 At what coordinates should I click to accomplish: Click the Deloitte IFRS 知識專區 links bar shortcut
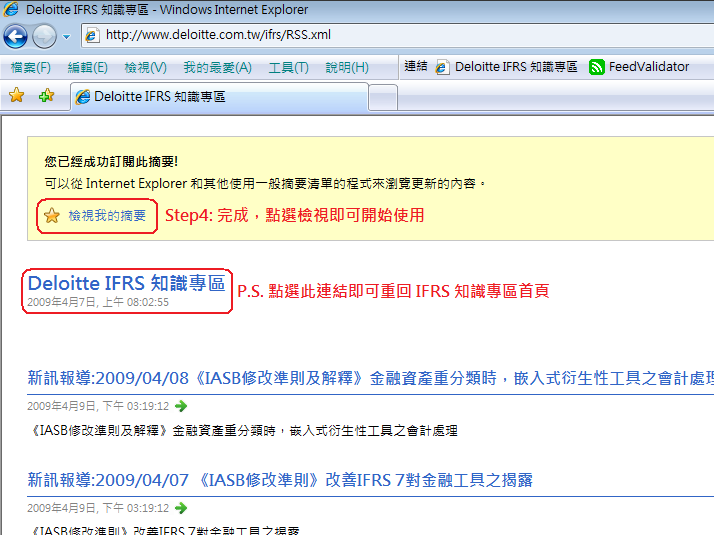pyautogui.click(x=506, y=67)
